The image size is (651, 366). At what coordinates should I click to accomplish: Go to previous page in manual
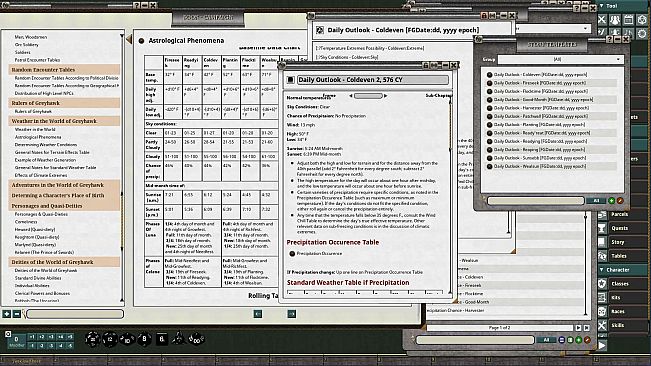[258, 314]
